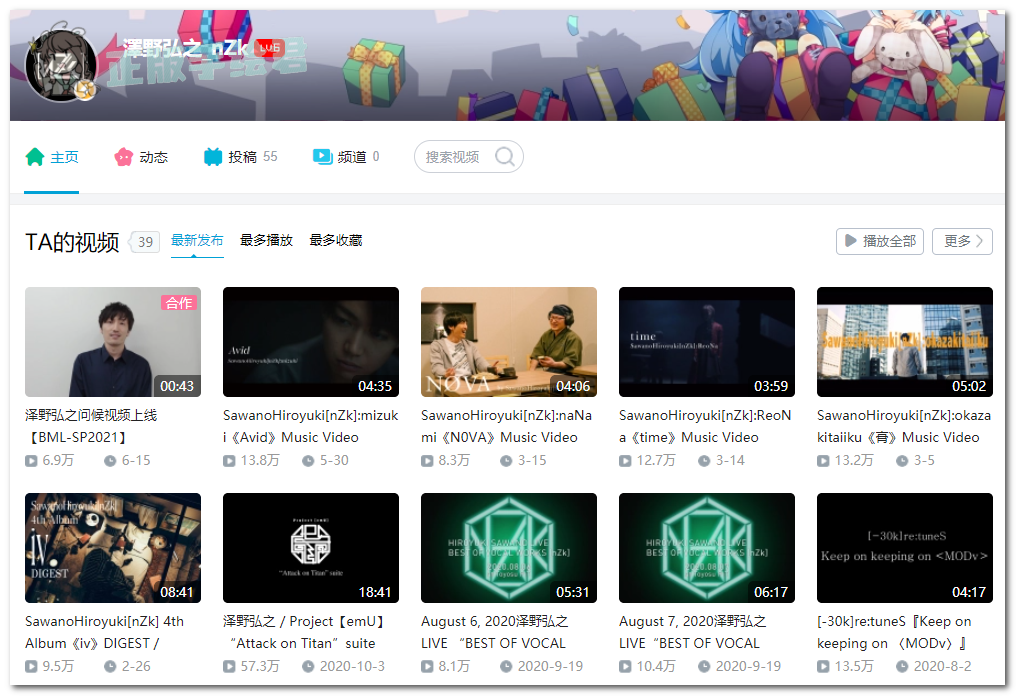Click the magnifier search icon

(x=505, y=157)
